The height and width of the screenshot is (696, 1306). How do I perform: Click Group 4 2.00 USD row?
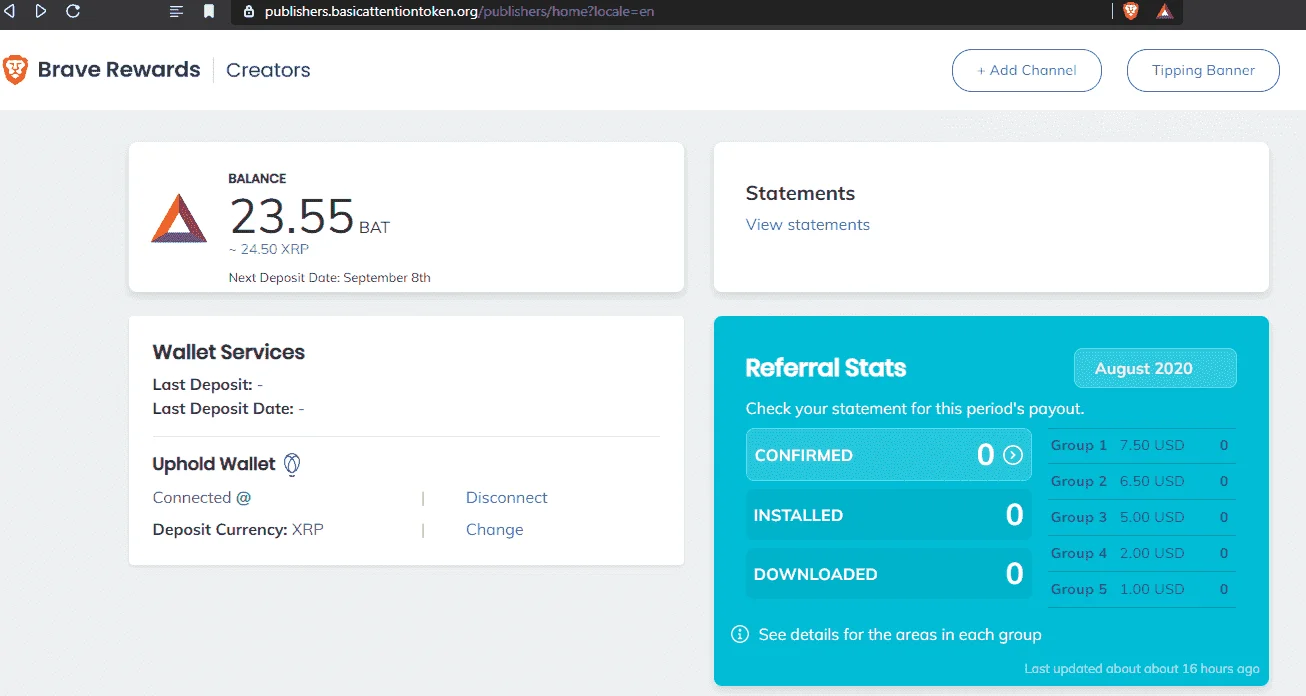pos(1142,553)
